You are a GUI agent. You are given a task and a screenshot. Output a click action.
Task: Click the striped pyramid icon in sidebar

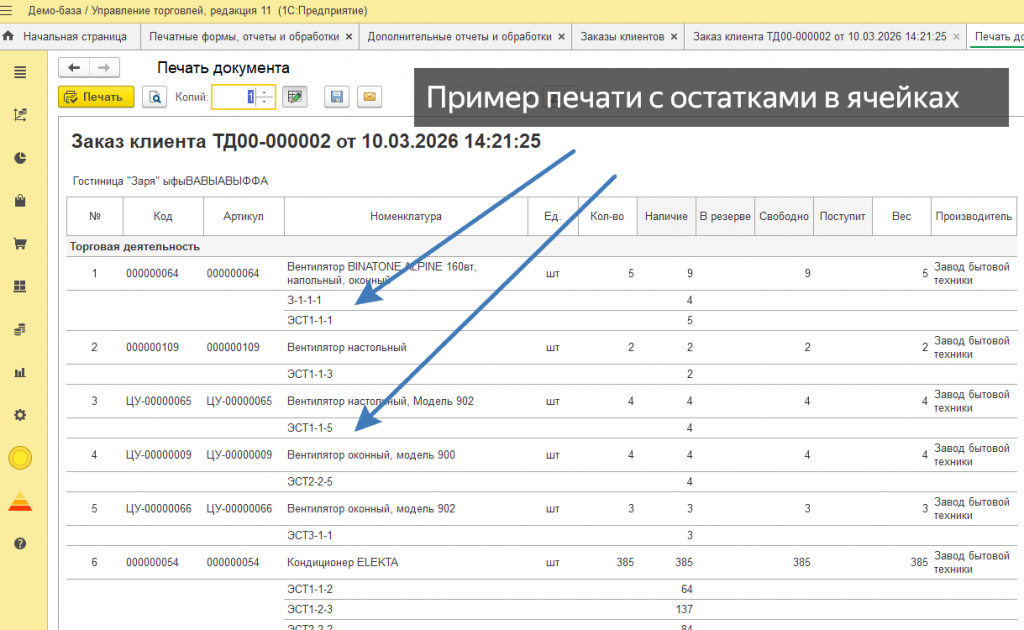[20, 501]
